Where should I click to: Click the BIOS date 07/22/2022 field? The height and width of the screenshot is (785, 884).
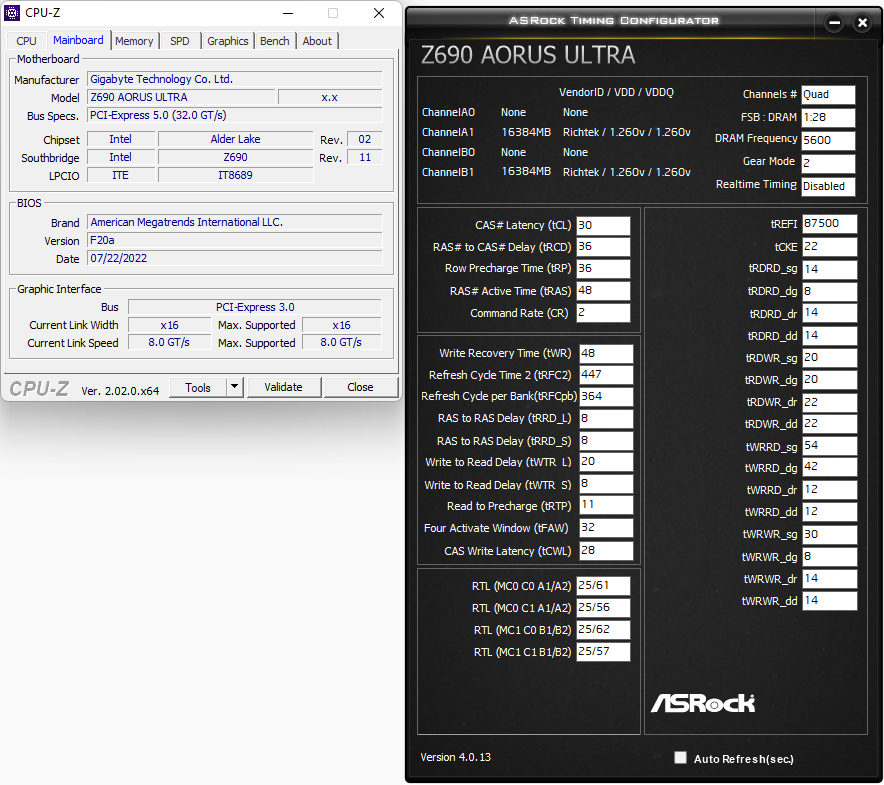(235, 258)
